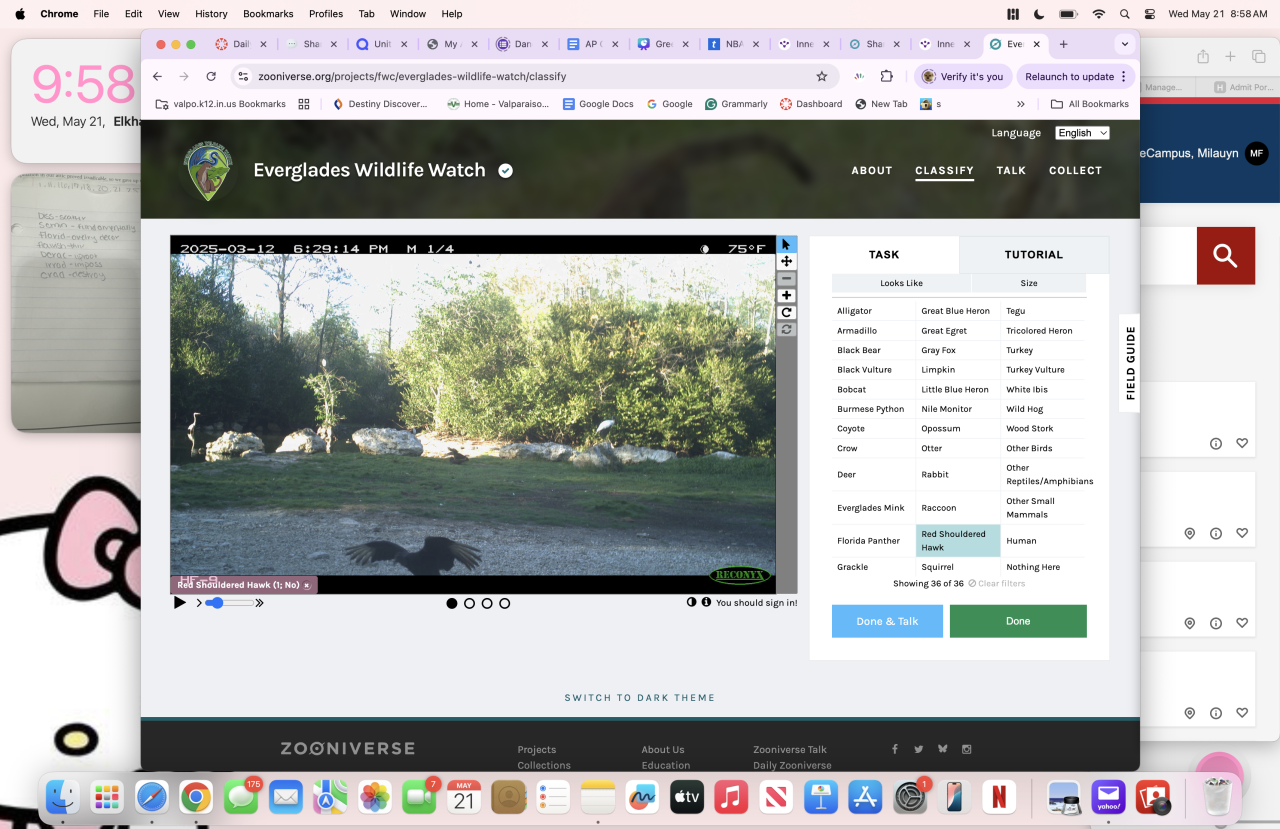The image size is (1280, 829).
Task: Bookmark this page with the star icon
Action: [x=822, y=76]
